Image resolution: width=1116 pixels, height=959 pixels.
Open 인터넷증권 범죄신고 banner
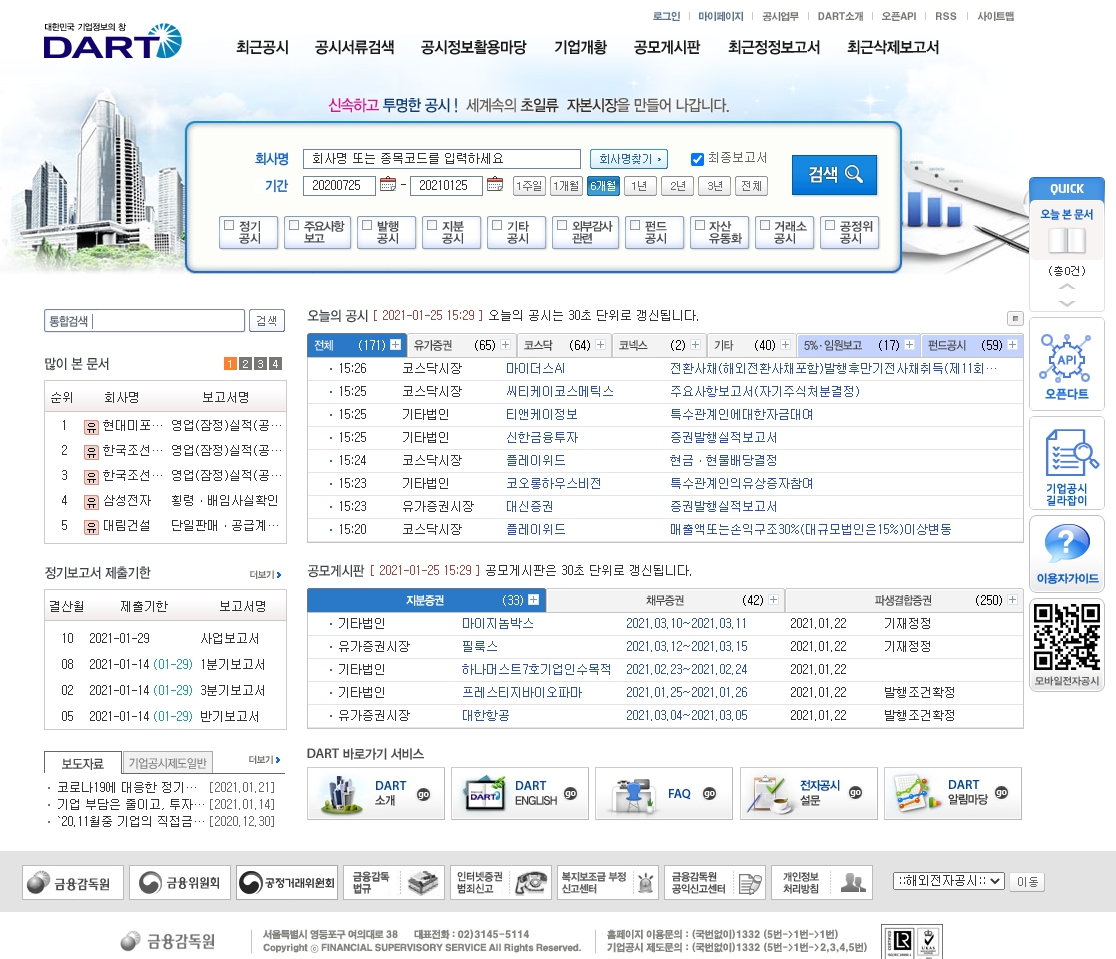[501, 883]
